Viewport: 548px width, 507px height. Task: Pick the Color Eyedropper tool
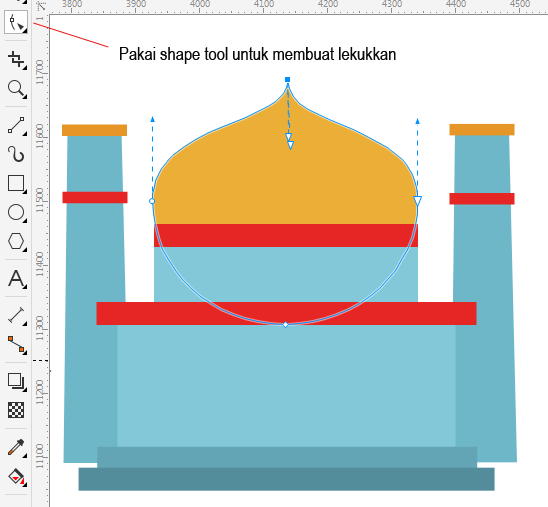(16, 448)
